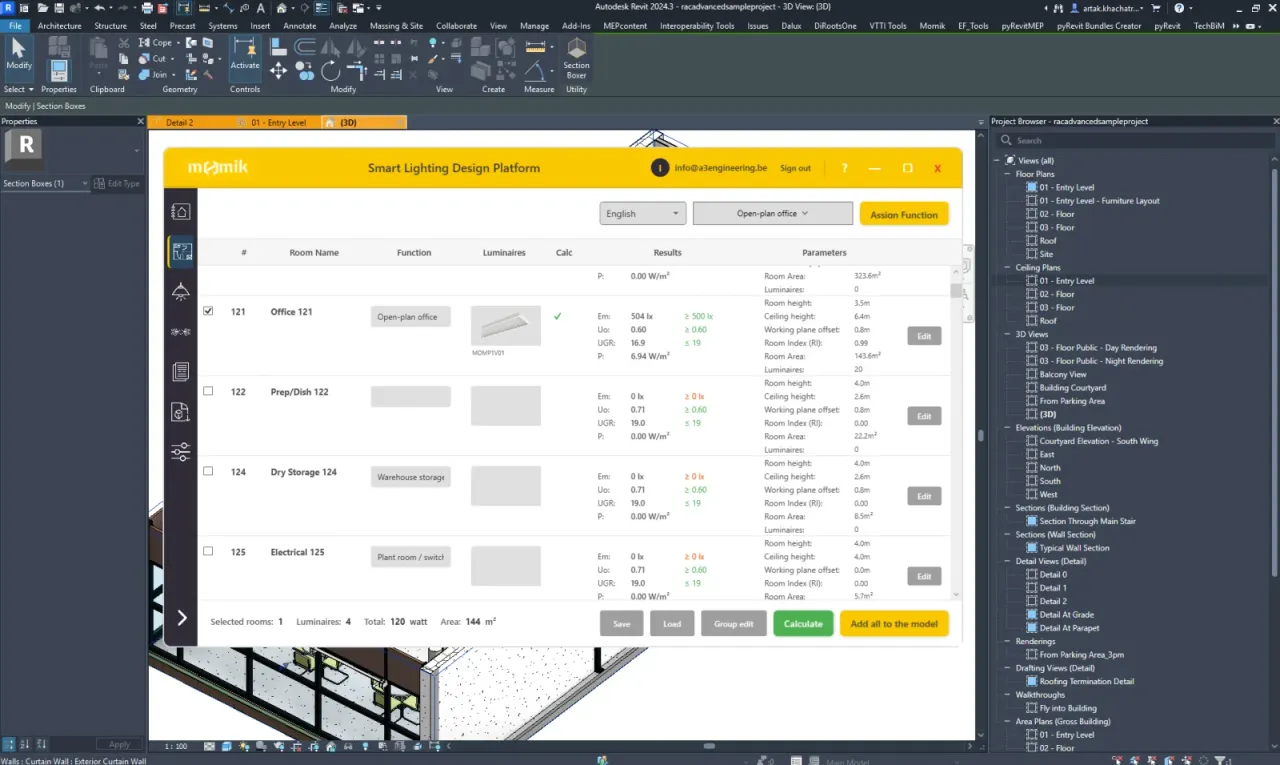1280x765 pixels.
Task: Open Momik export model sidebar icon
Action: coord(181,412)
